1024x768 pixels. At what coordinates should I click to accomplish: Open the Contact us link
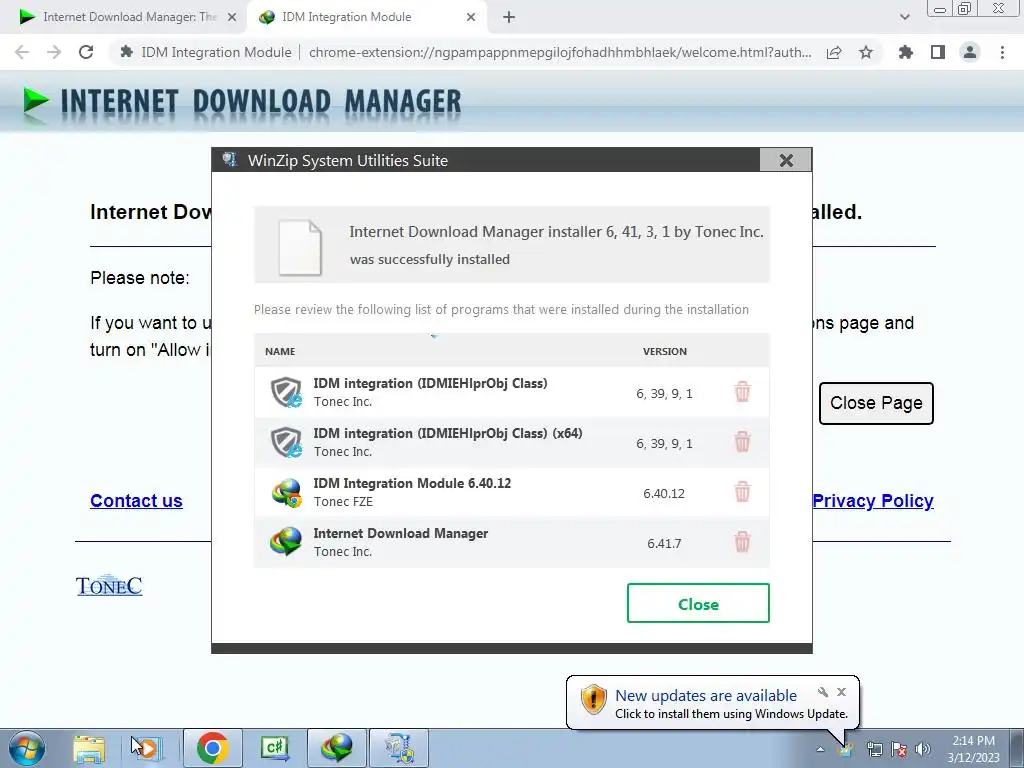[136, 500]
